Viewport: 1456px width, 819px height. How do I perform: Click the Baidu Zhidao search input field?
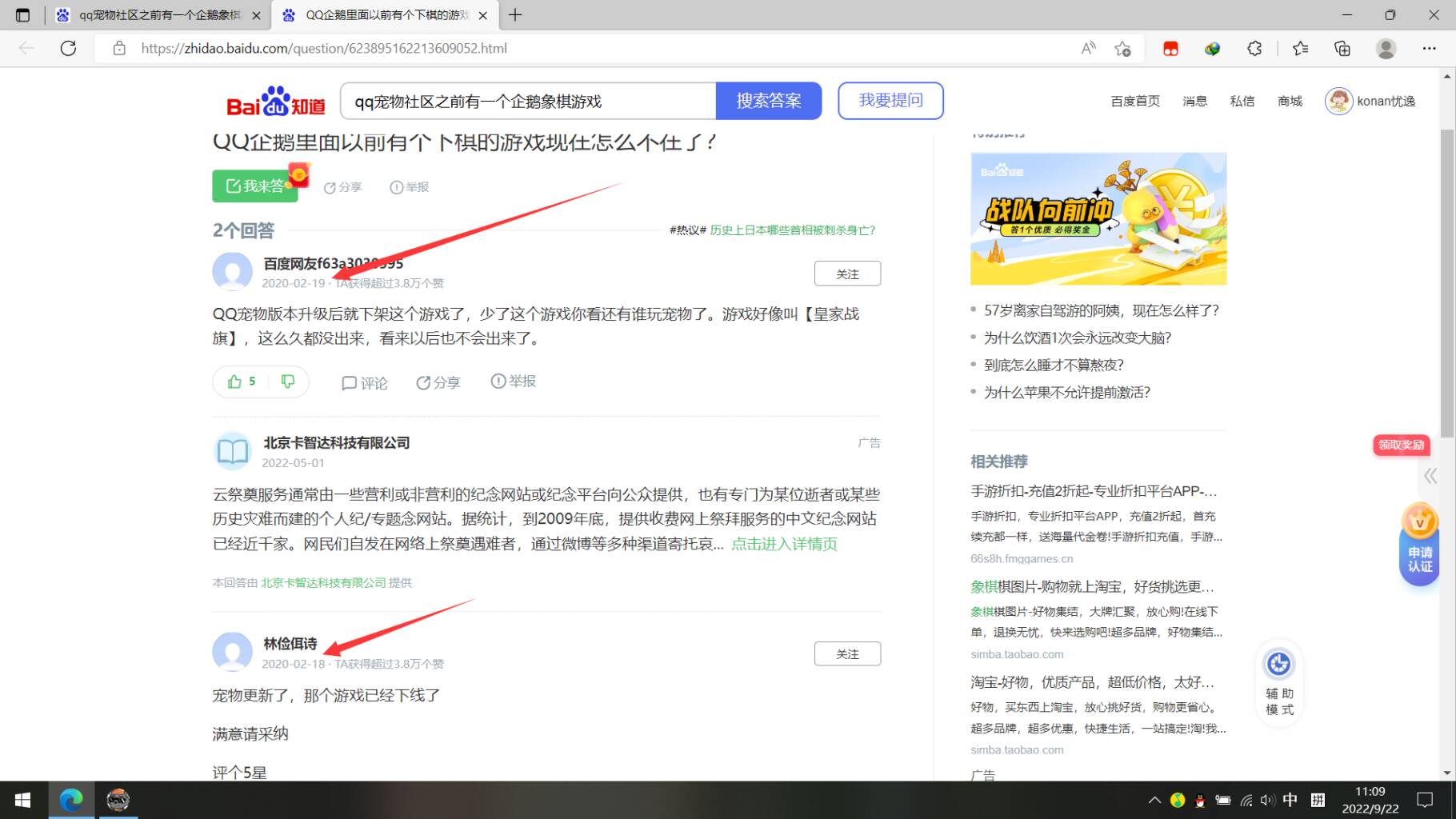point(528,101)
